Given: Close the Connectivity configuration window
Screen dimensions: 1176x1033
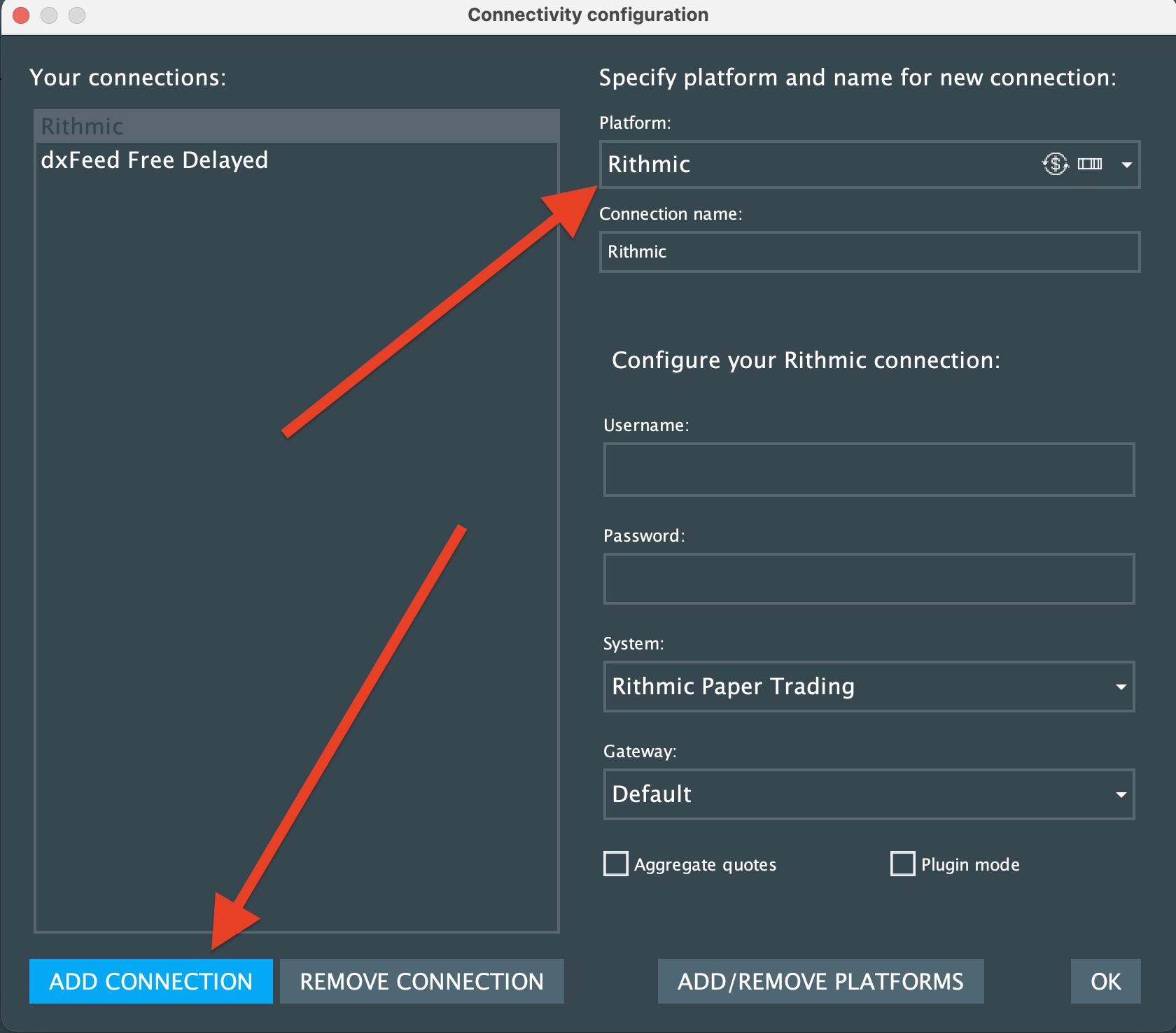Looking at the screenshot, I should pos(21,15).
